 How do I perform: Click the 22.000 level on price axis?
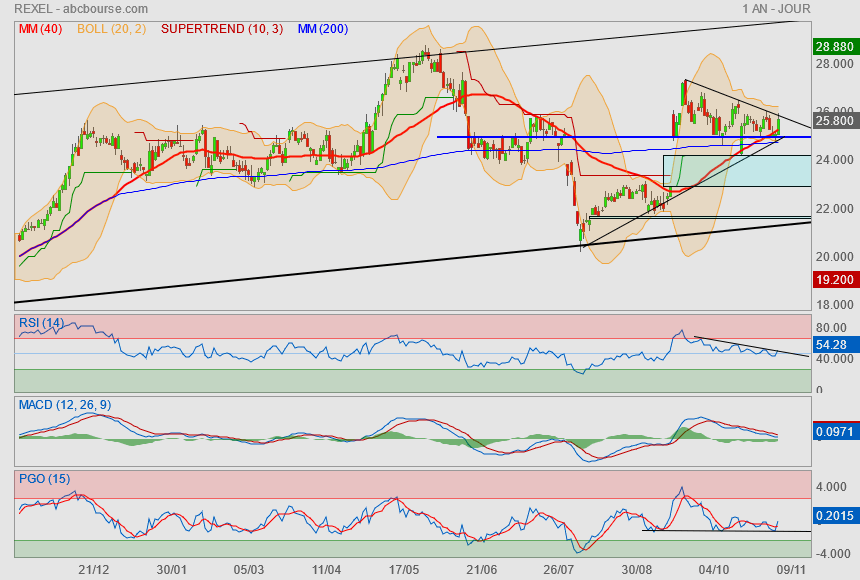832,208
